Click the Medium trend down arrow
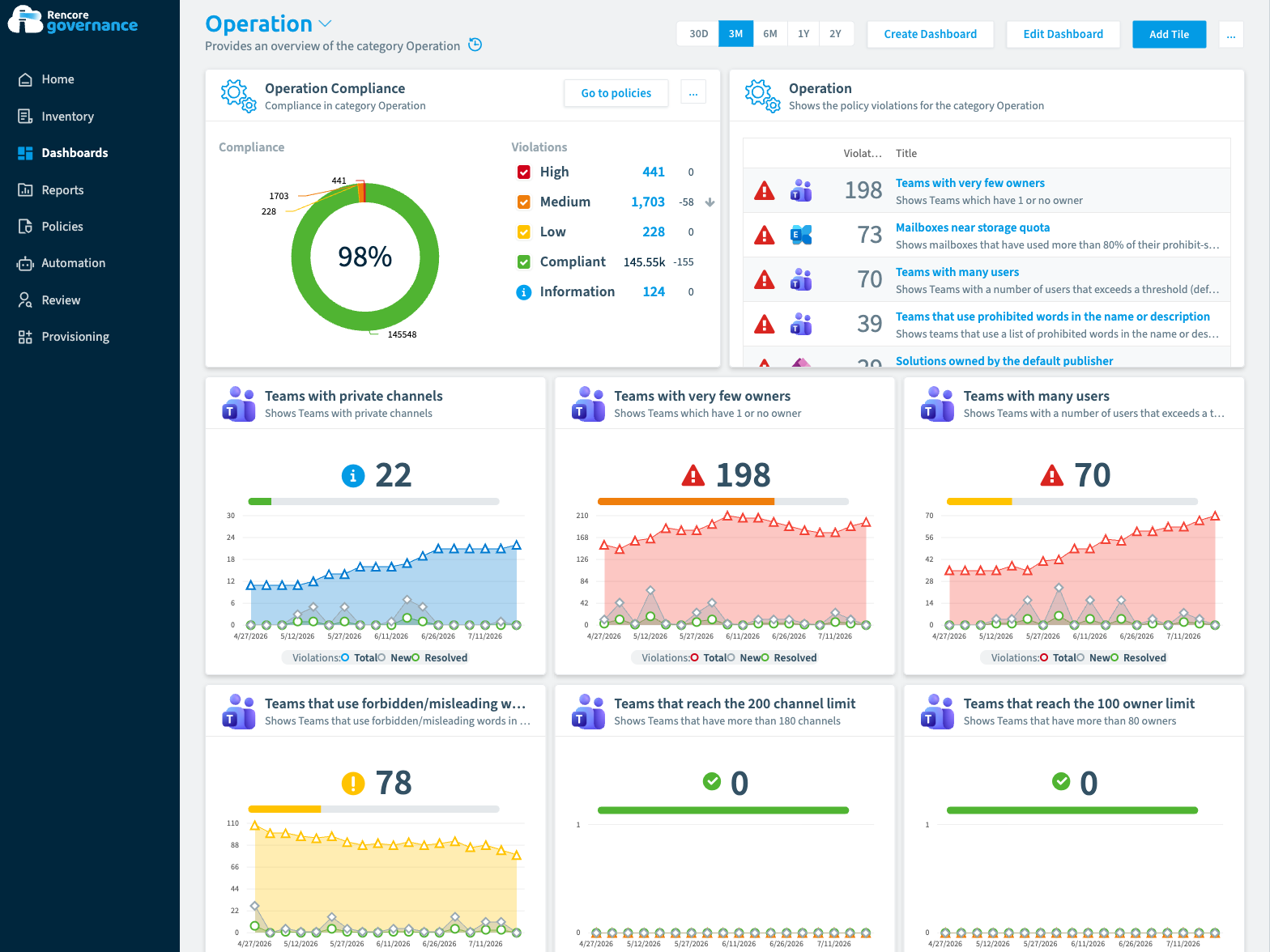Screen dimensions: 1270x952 pyautogui.click(x=710, y=202)
